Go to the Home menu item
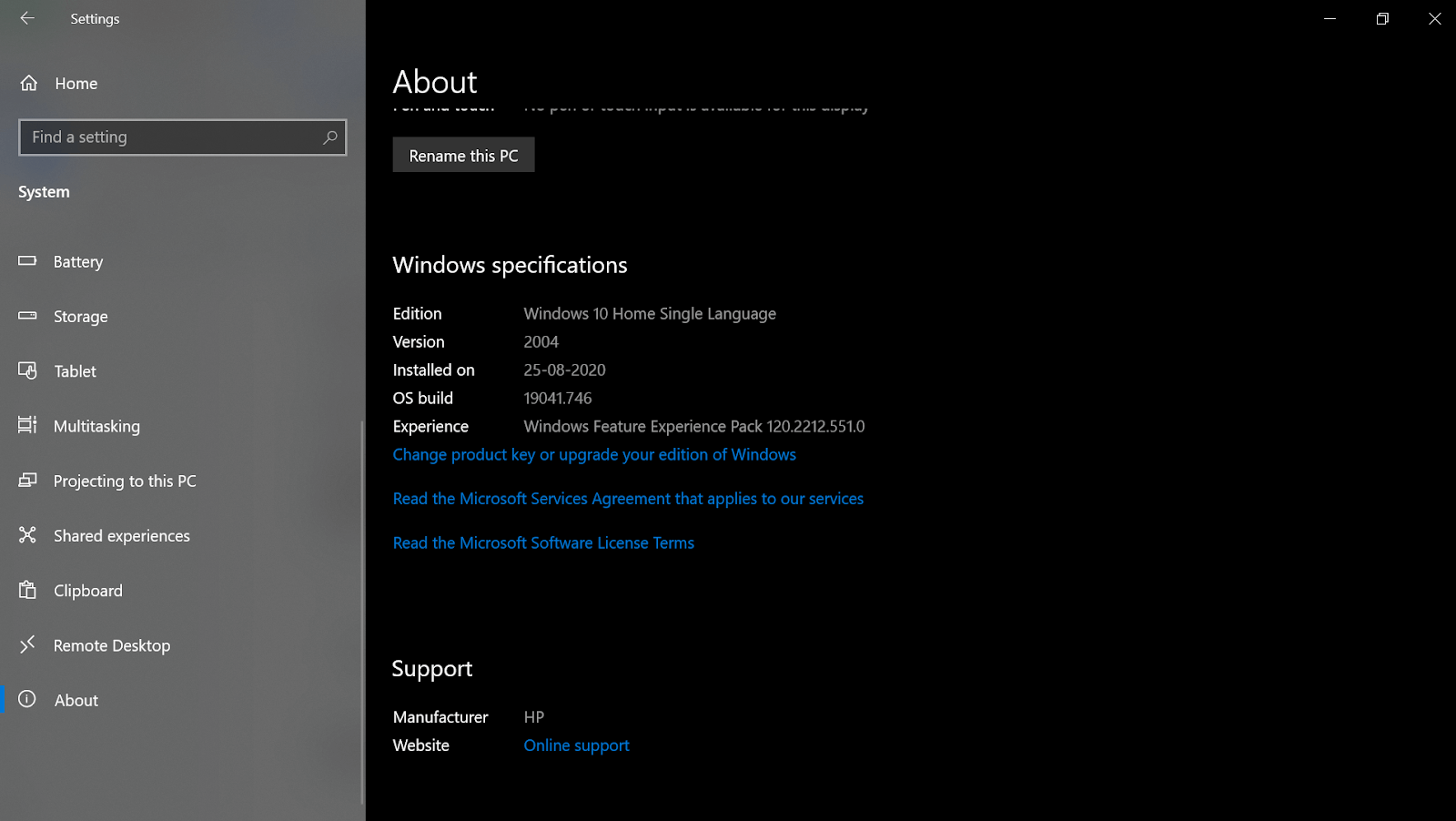The image size is (1456, 821). coord(76,83)
